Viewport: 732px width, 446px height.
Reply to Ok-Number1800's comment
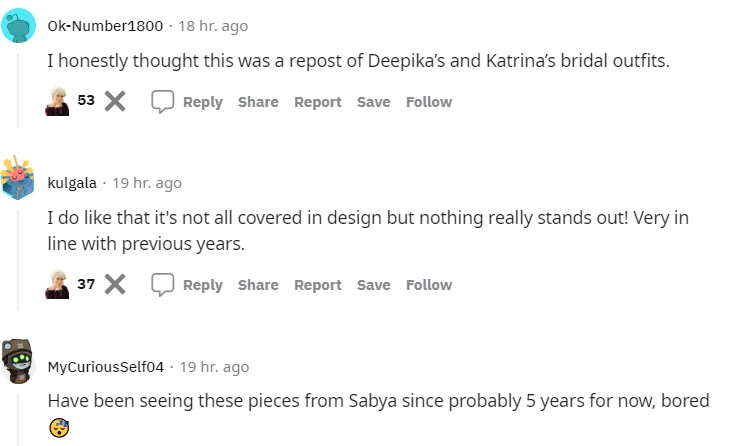click(x=202, y=102)
